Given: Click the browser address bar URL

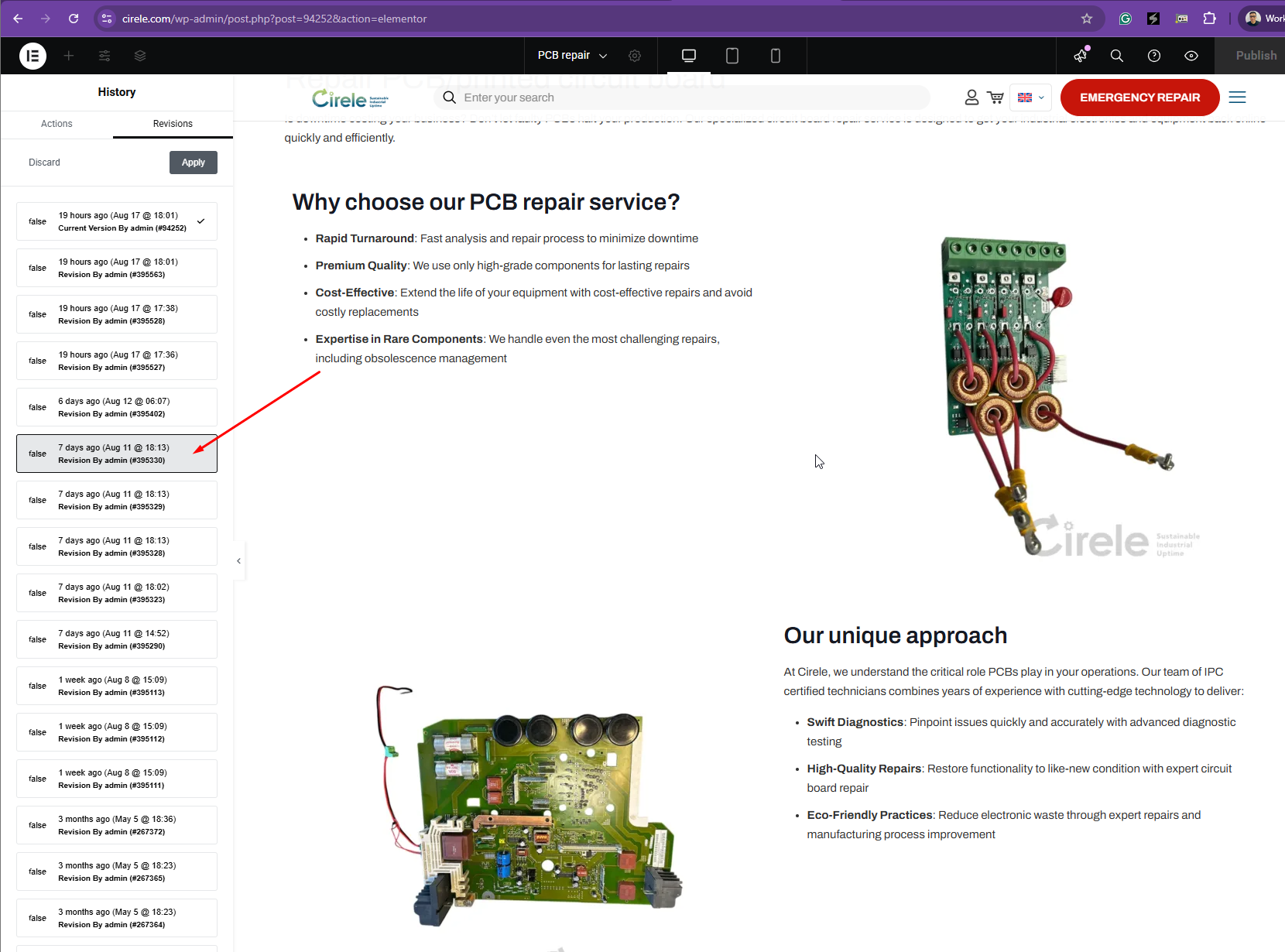Looking at the screenshot, I should coord(274,19).
